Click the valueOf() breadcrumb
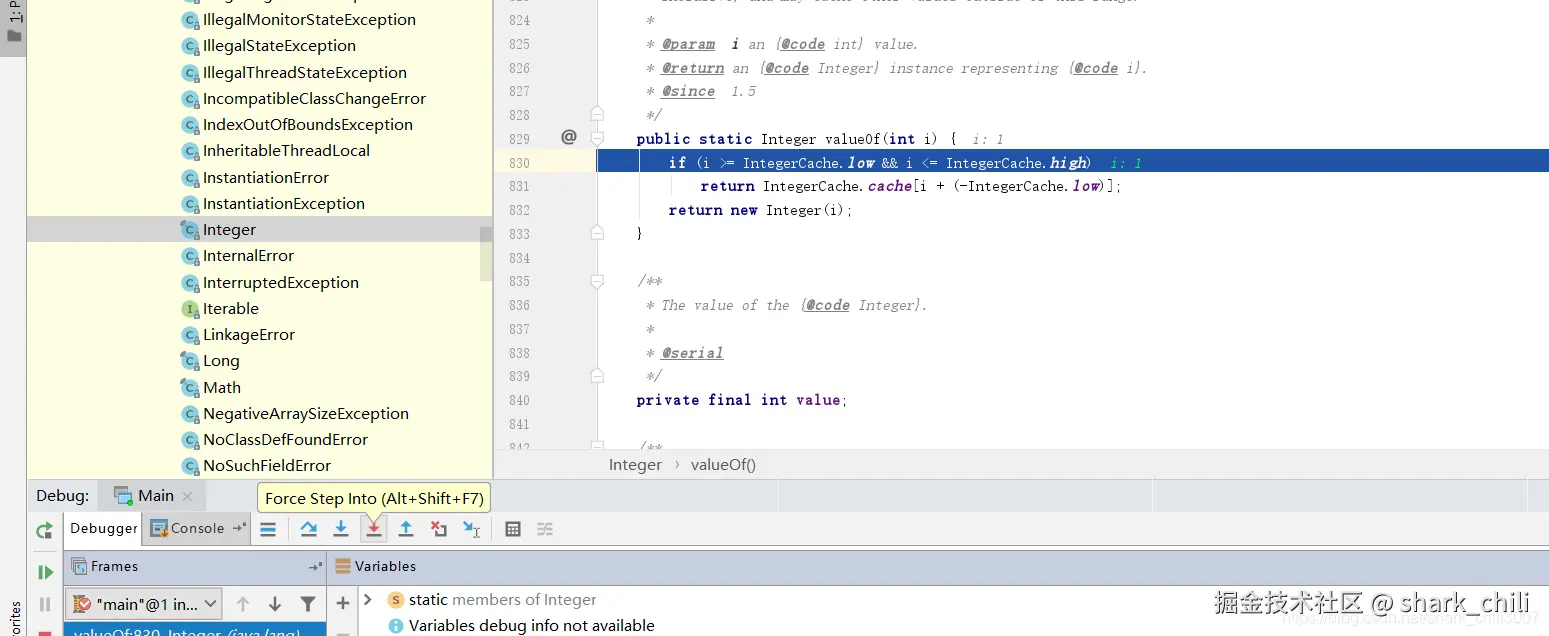Screen dimensions: 1549x636 [723, 464]
